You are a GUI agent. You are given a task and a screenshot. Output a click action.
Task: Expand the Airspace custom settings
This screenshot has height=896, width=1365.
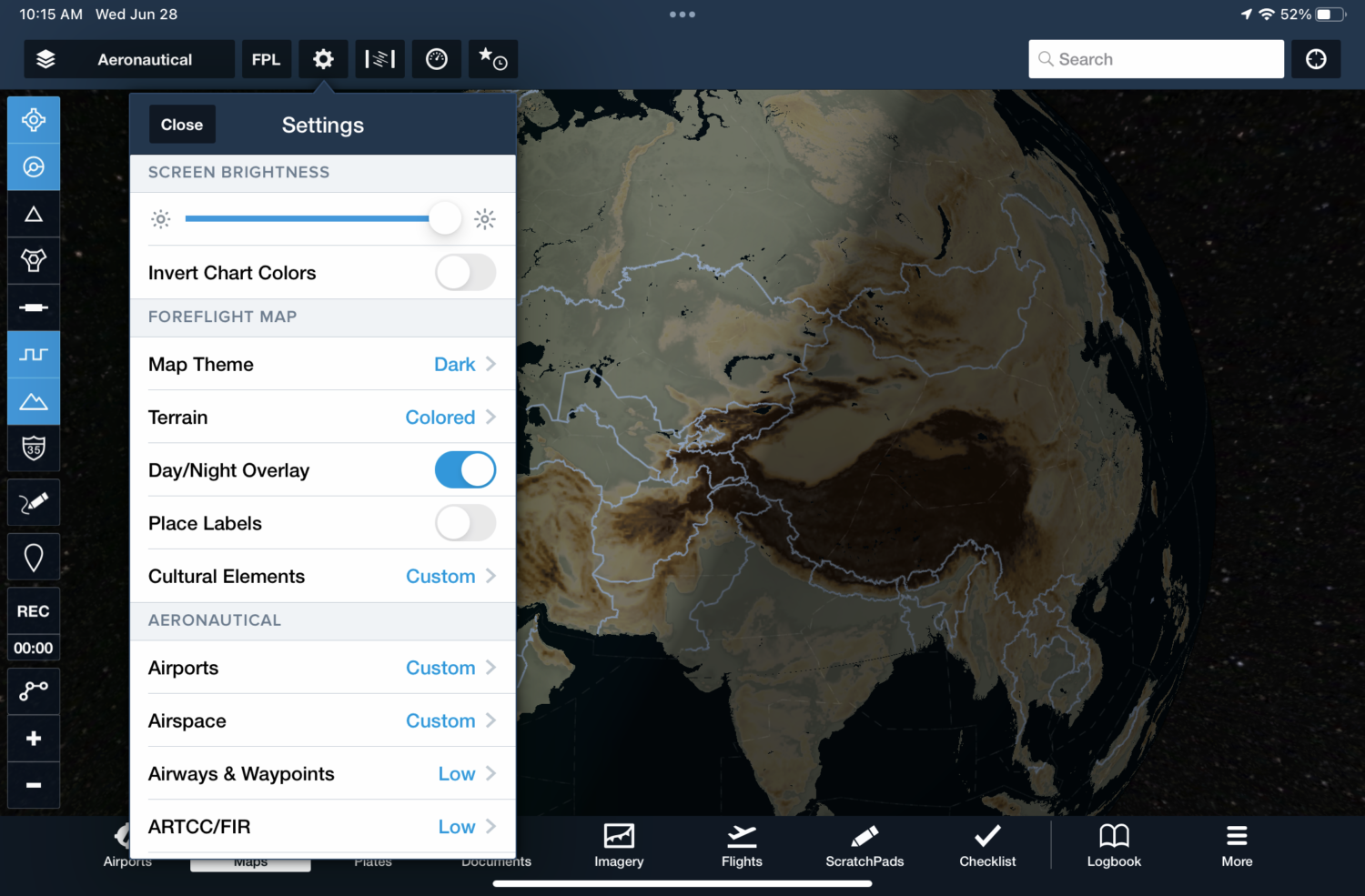(x=440, y=720)
